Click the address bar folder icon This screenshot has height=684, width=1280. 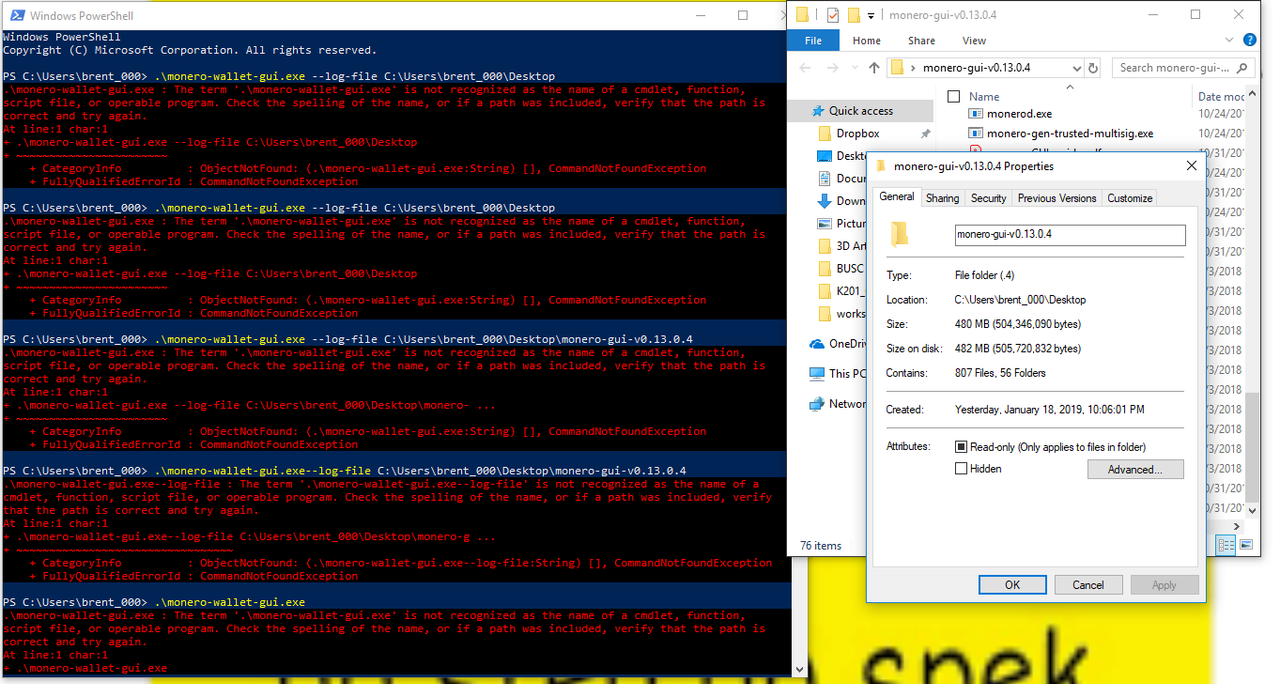tap(898, 68)
